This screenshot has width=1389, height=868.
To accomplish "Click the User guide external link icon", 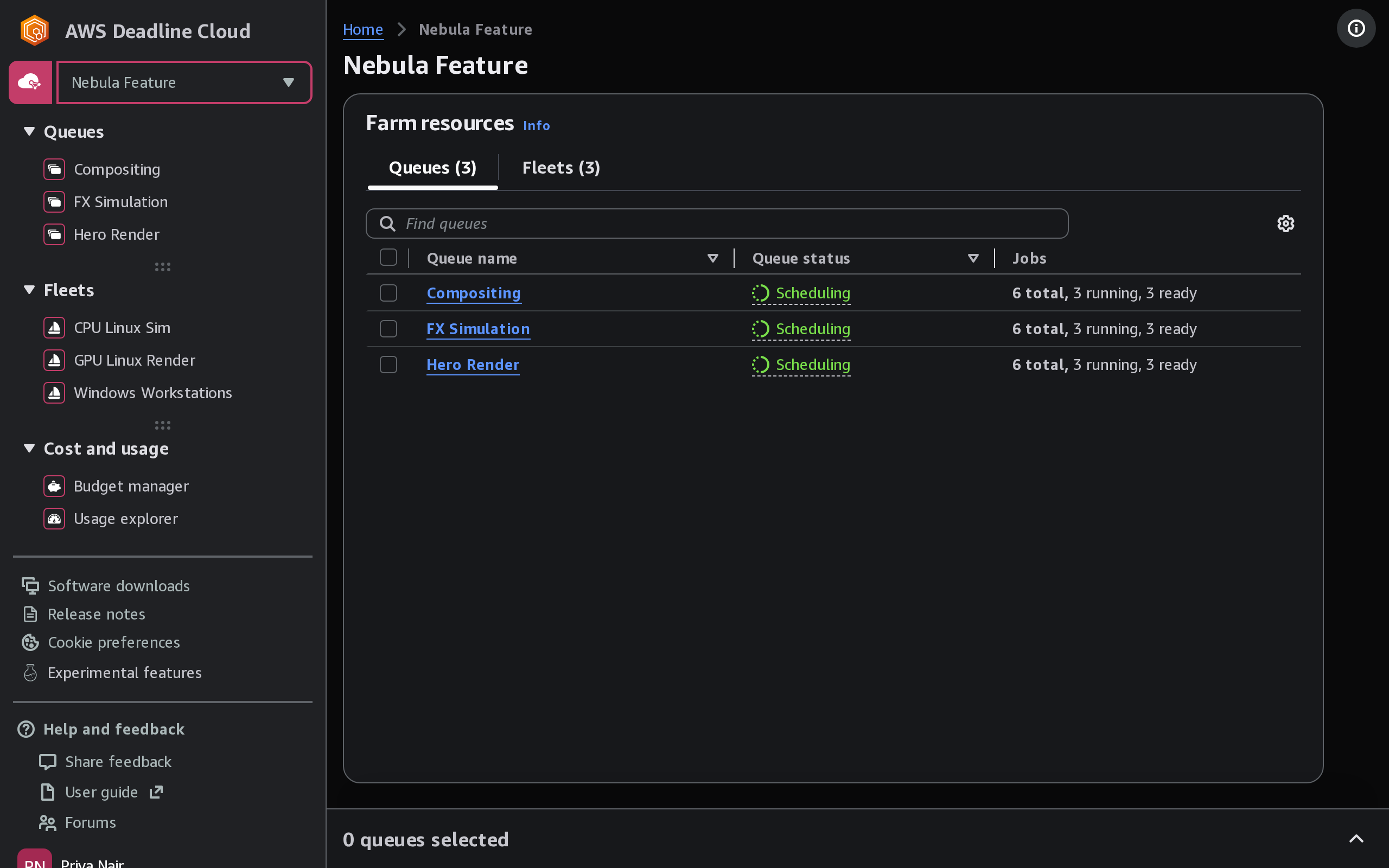I will (156, 792).
